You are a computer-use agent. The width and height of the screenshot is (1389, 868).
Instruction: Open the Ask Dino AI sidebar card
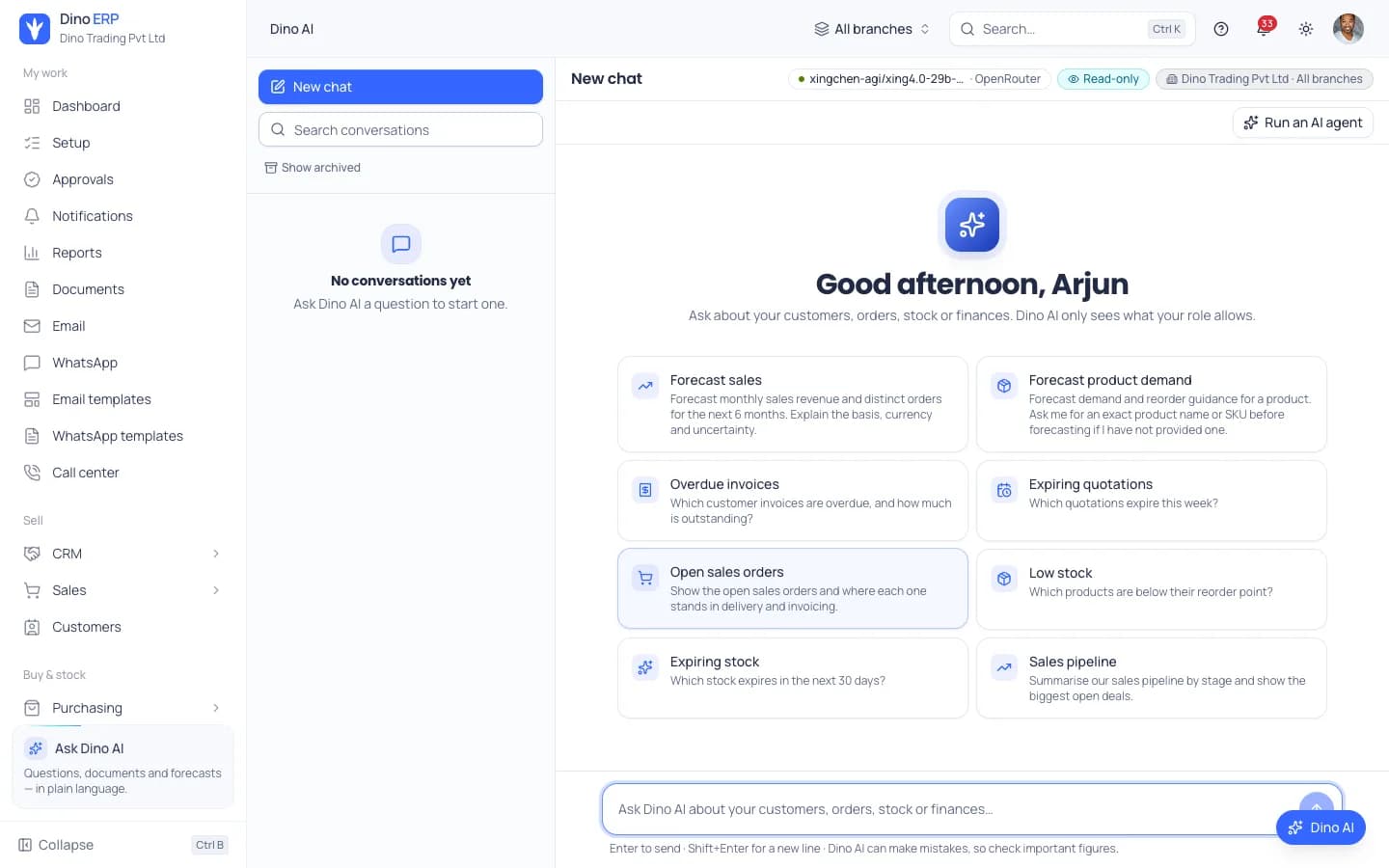[x=123, y=767]
